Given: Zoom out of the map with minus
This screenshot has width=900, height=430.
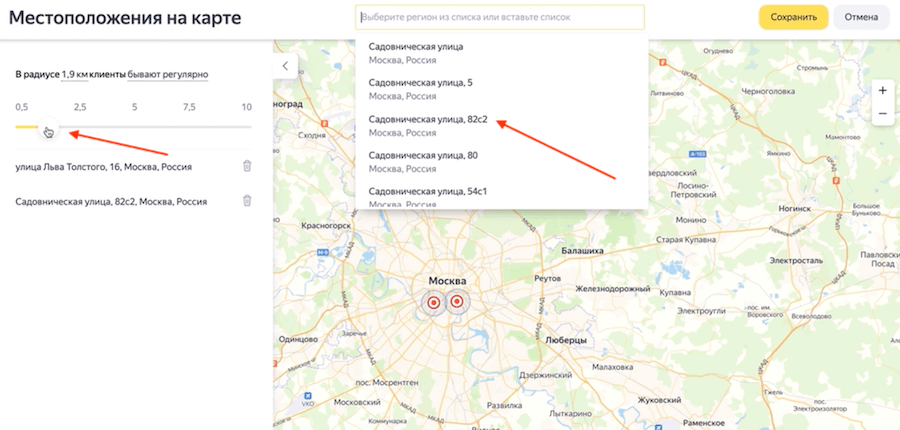Looking at the screenshot, I should 882,114.
